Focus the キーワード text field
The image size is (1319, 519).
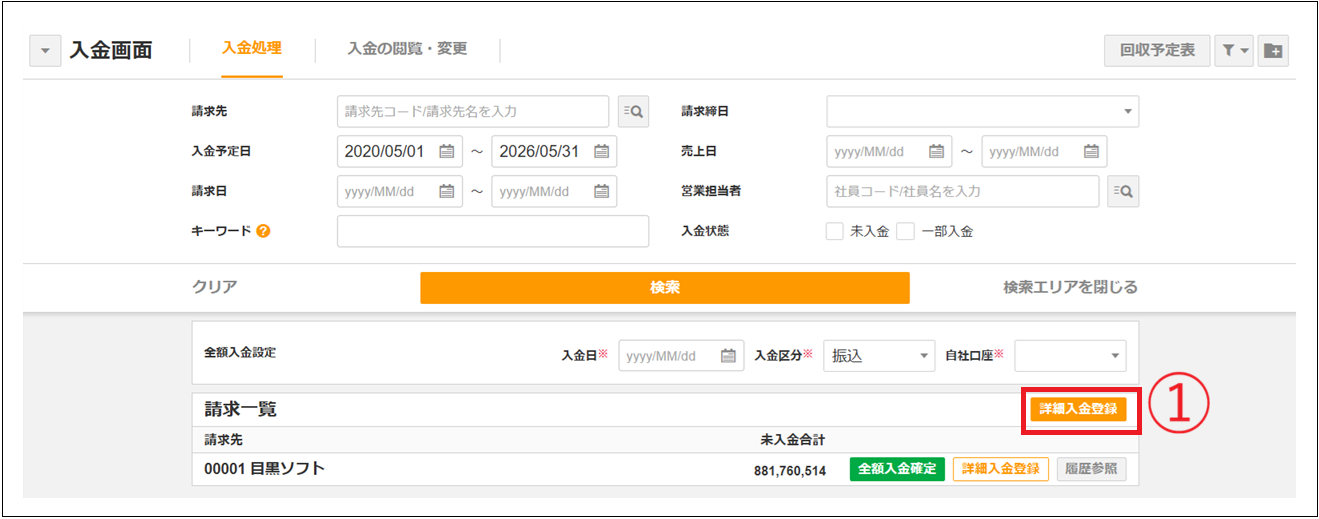493,231
